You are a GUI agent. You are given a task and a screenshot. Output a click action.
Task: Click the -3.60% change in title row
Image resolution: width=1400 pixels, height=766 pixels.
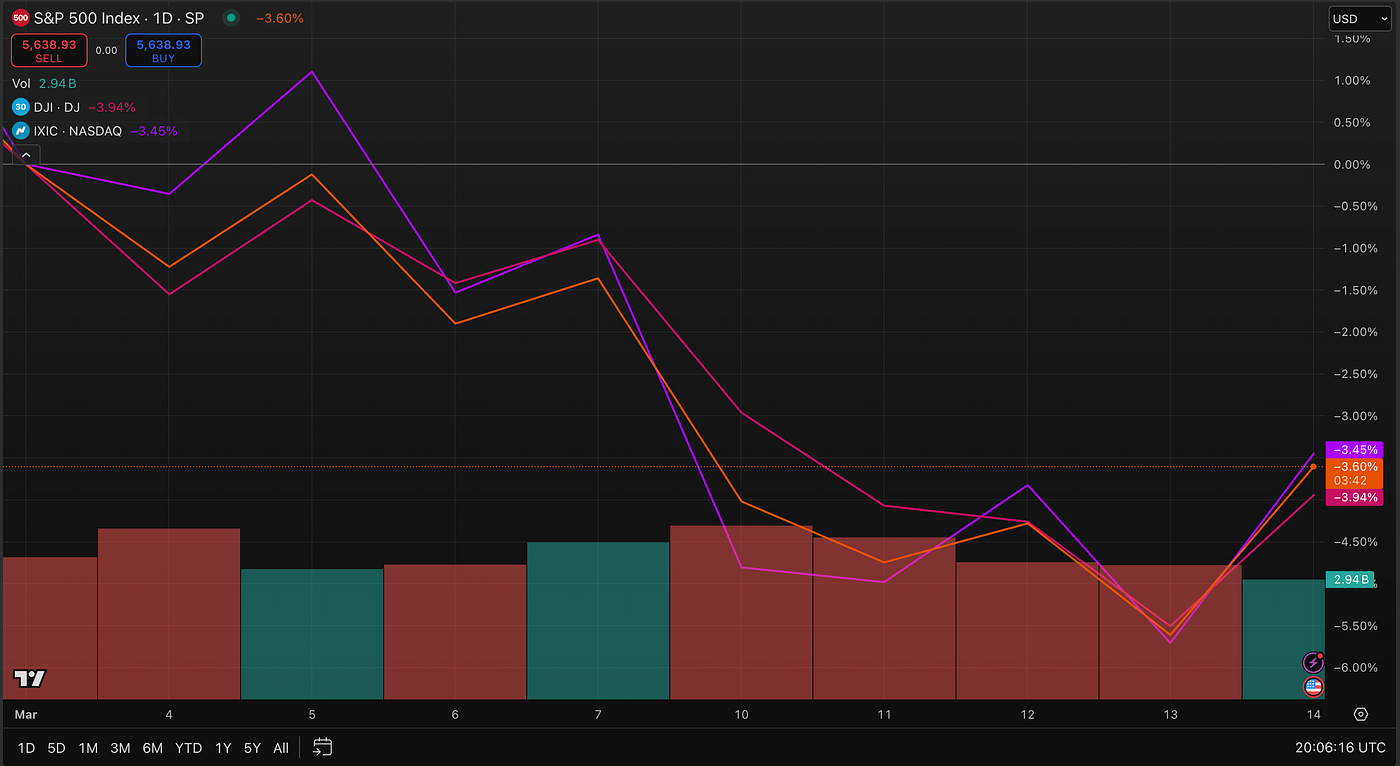click(280, 18)
